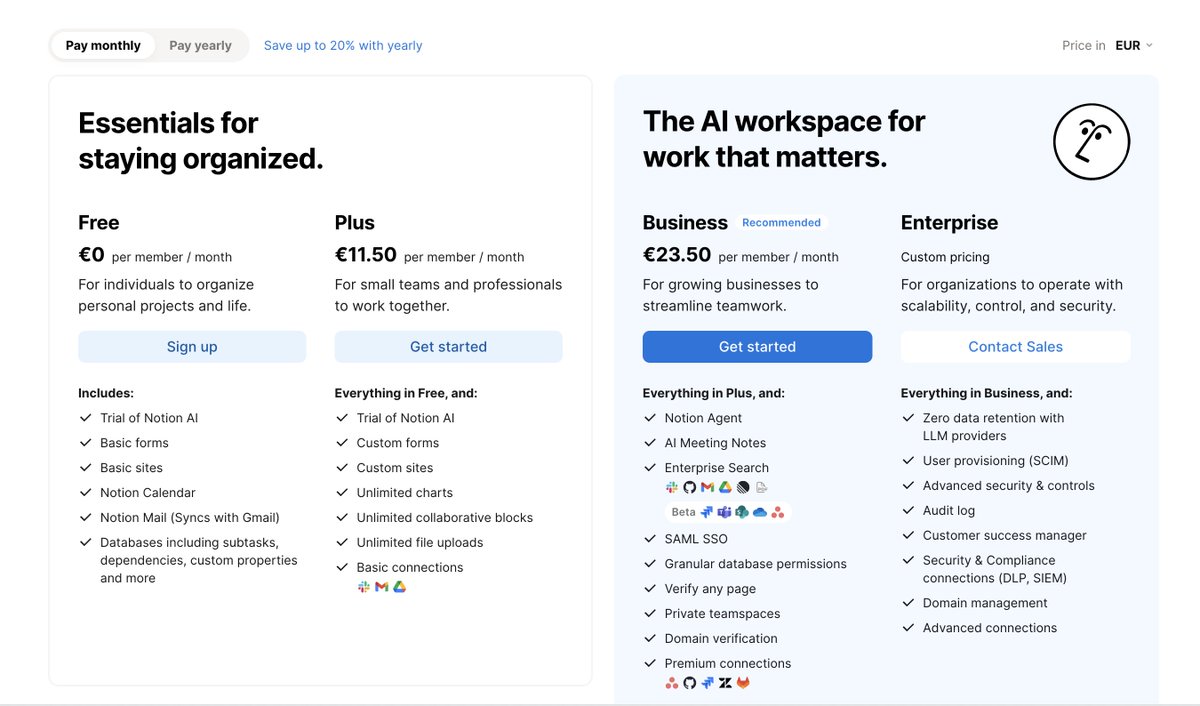Click the Linear icon under Enterprise Search
Screen dimensions: 1200x706
(743, 487)
